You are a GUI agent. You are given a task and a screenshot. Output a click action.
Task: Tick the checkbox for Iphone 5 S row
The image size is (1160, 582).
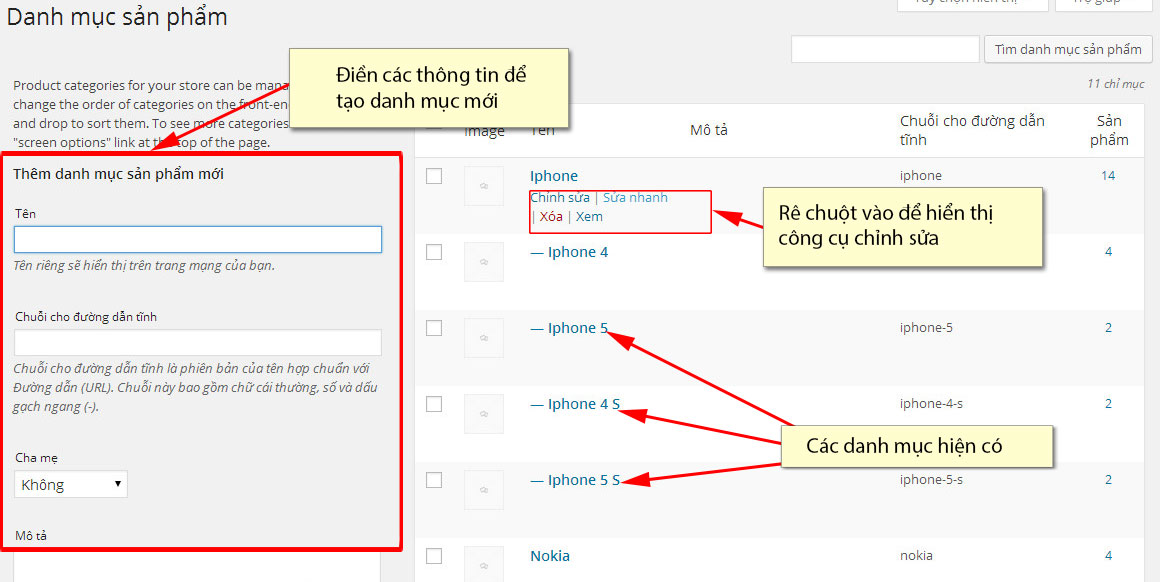434,480
